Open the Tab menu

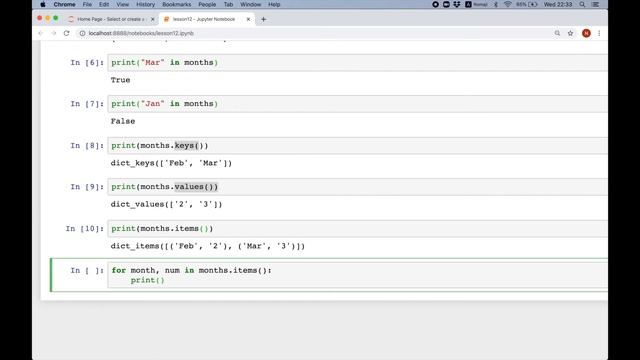(x=228, y=4)
